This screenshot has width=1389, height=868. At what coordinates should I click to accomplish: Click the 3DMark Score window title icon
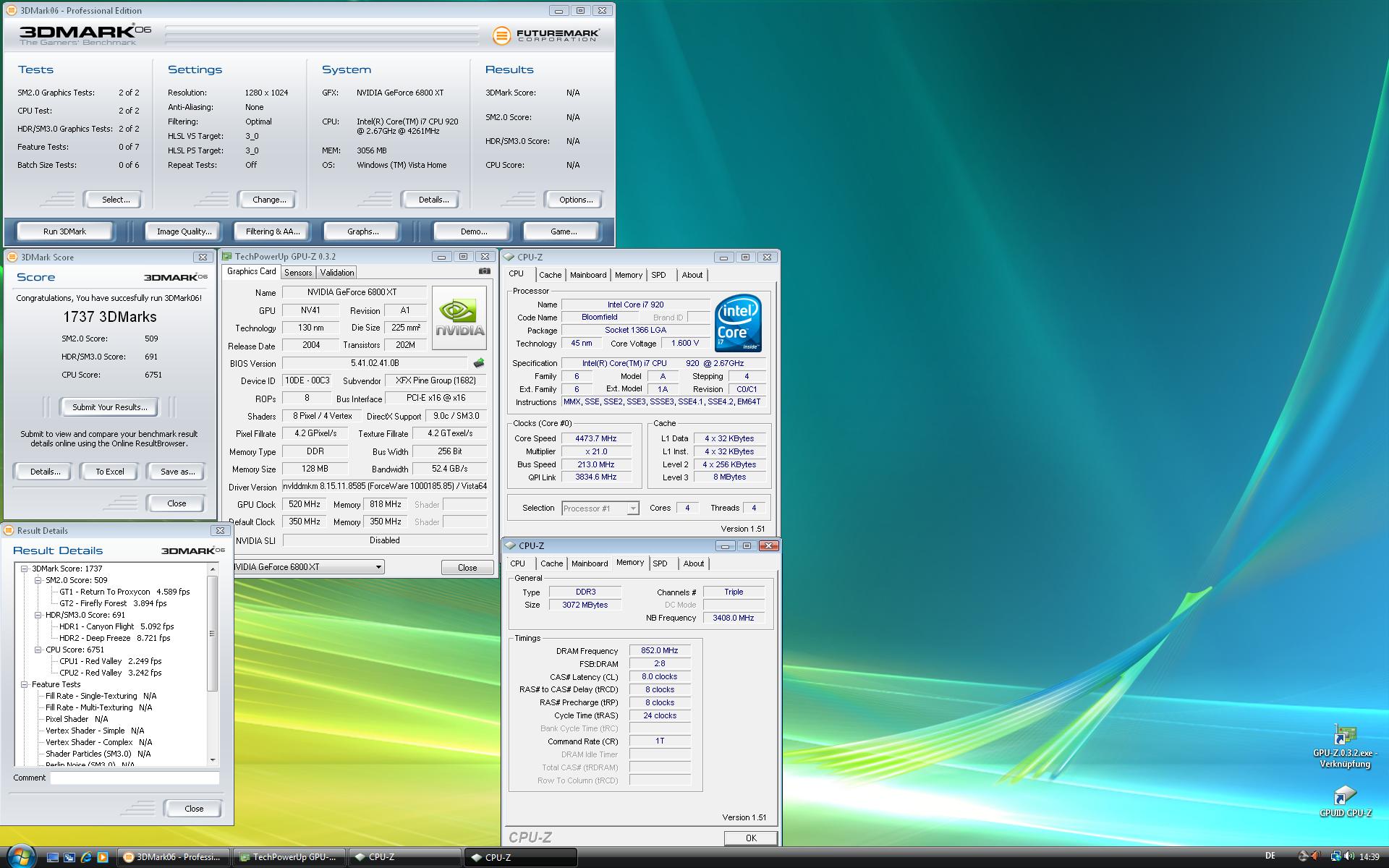[x=12, y=257]
